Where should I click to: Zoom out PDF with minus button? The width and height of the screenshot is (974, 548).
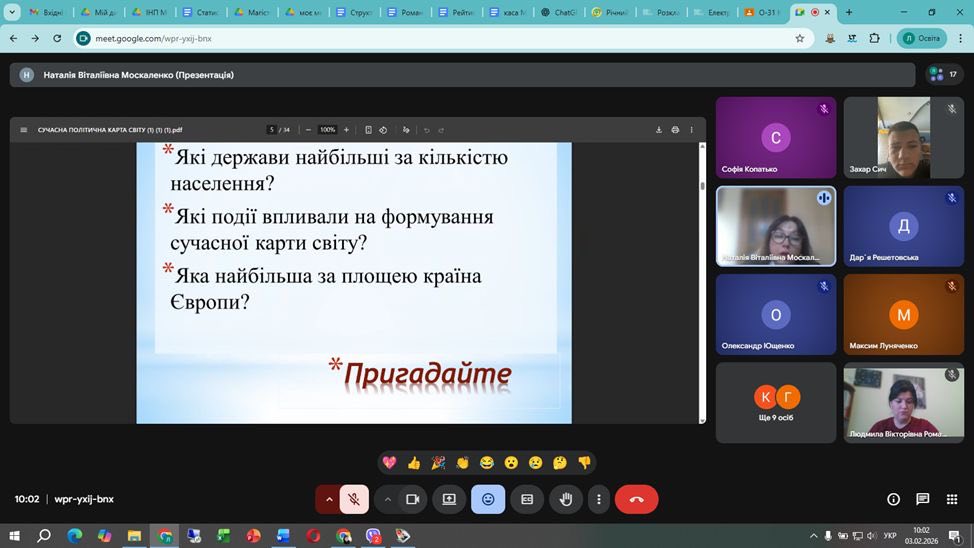click(x=308, y=130)
